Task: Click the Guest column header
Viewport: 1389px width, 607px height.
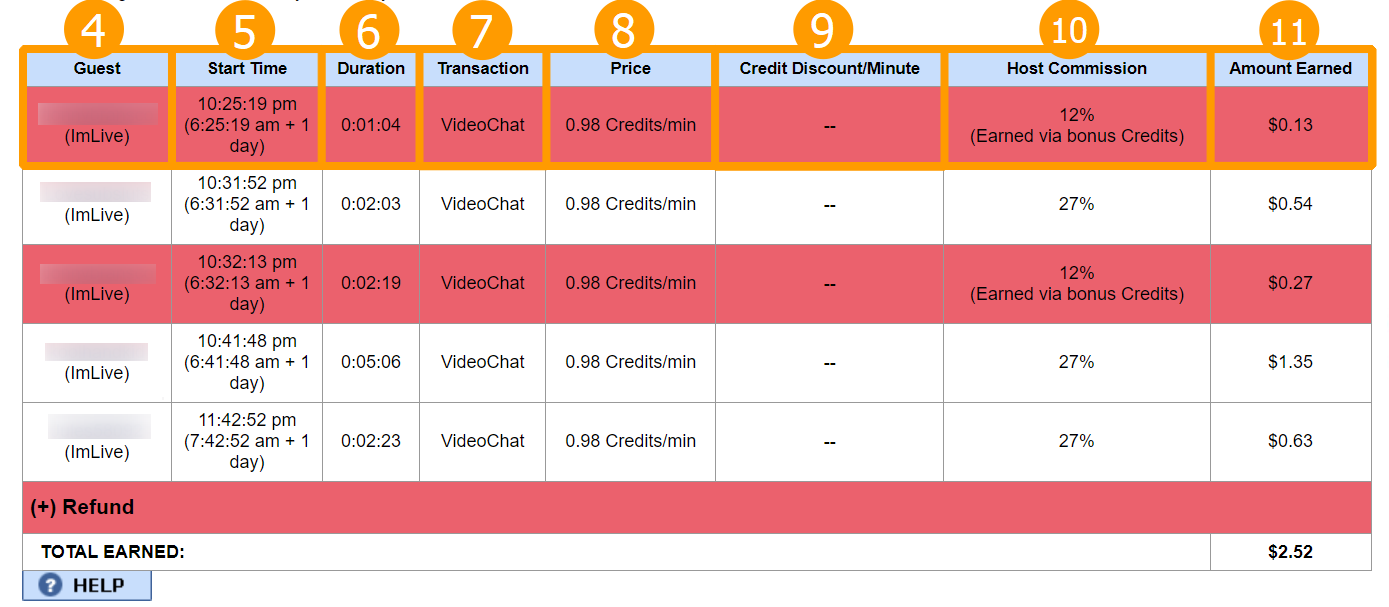Action: (x=97, y=69)
